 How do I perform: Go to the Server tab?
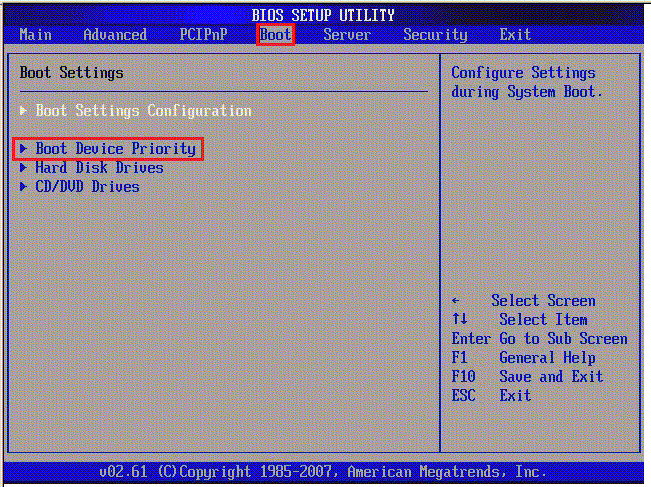pos(347,35)
